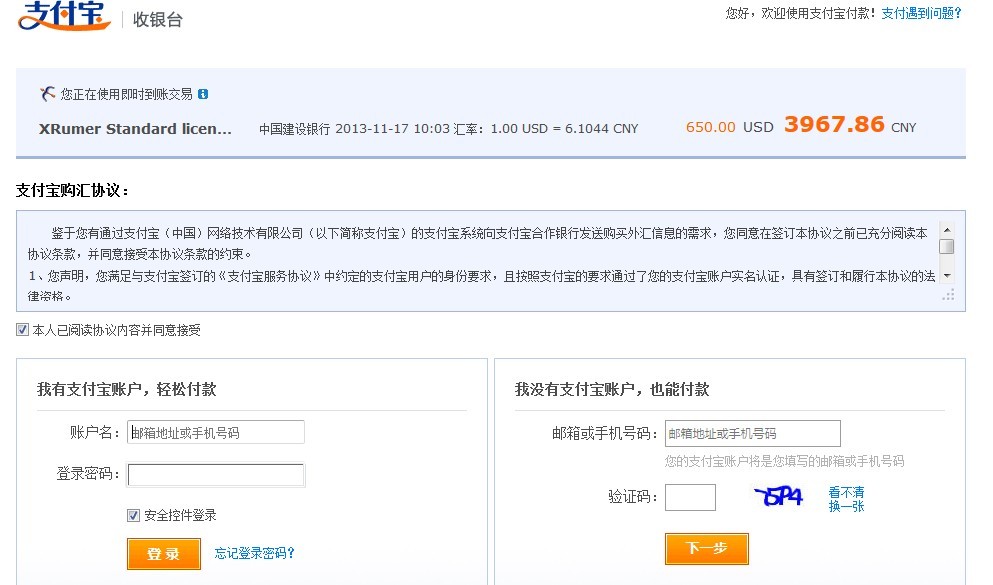Focus the 验证码 input field
The height and width of the screenshot is (585, 993).
(690, 497)
